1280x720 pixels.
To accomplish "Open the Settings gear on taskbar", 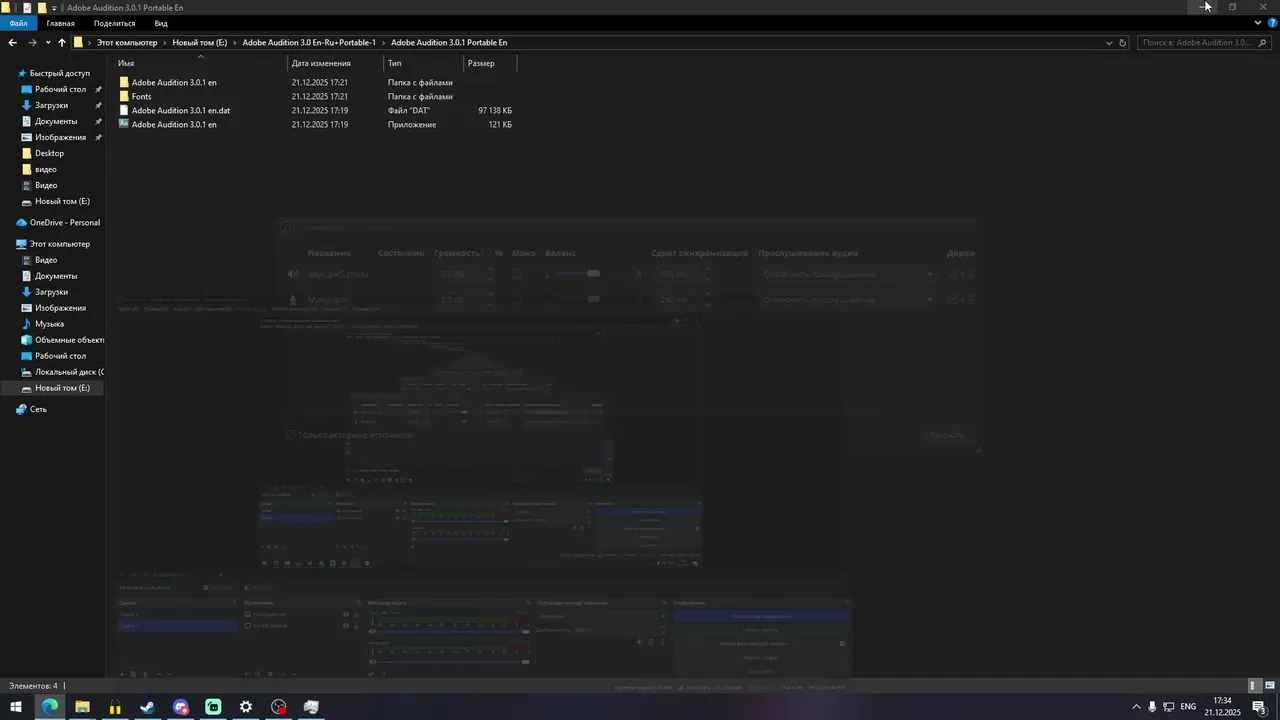I will coord(246,707).
